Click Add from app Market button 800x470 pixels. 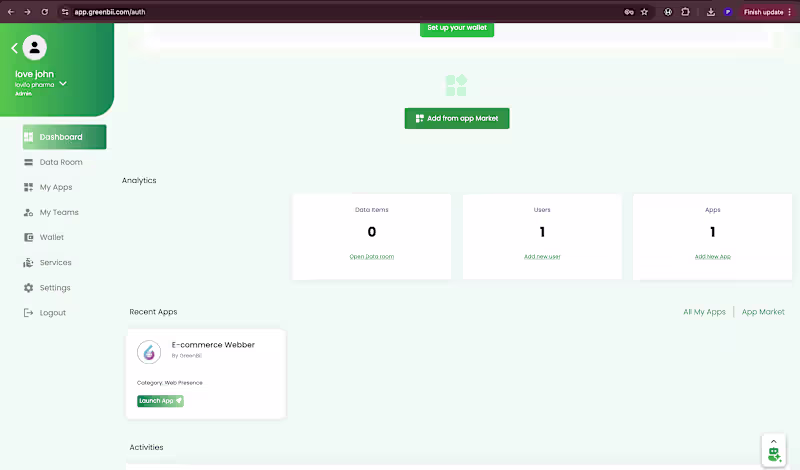click(457, 118)
